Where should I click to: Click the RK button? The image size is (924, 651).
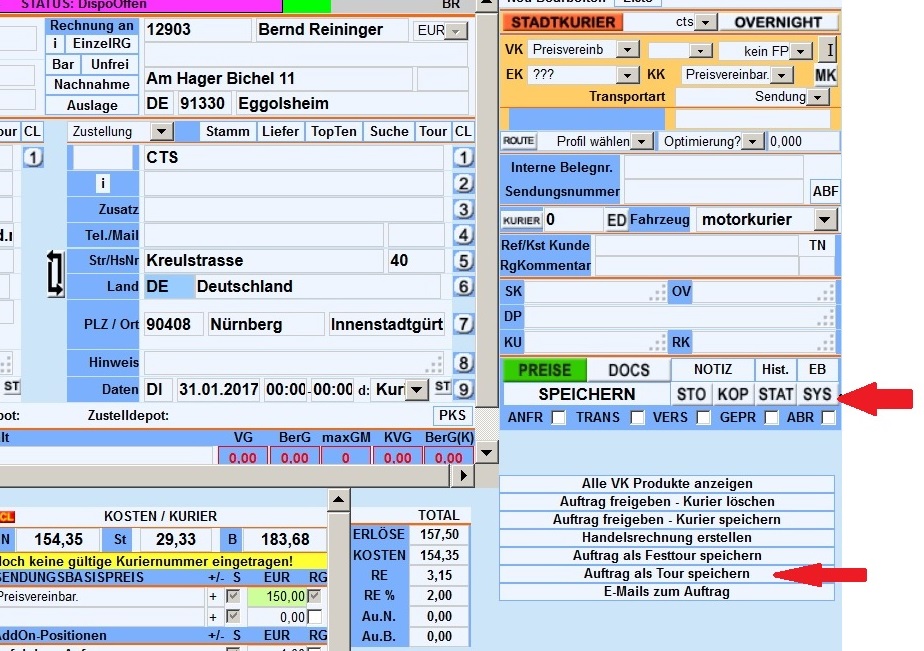[681, 342]
